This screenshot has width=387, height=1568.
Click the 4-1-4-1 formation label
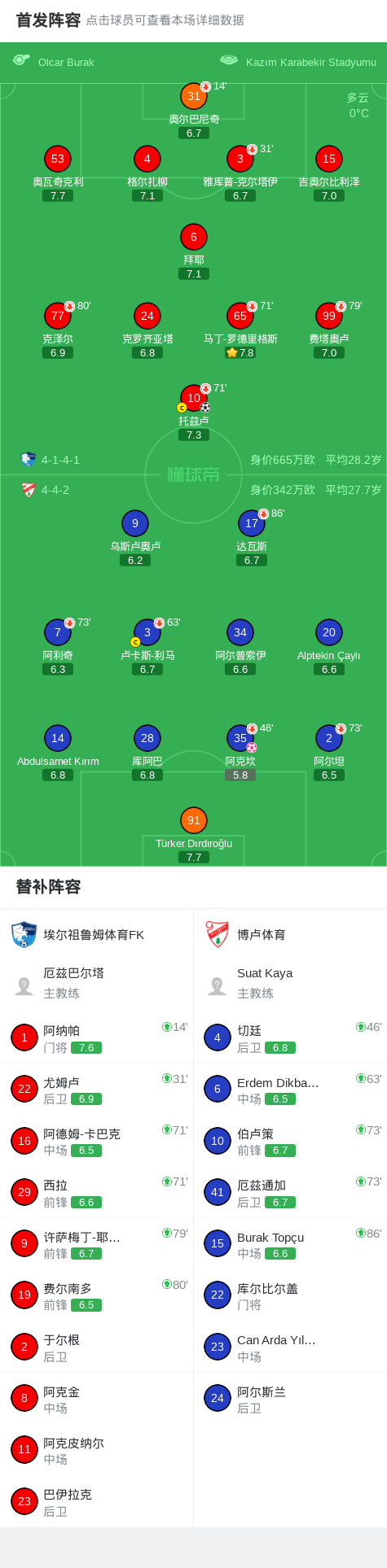point(60,460)
